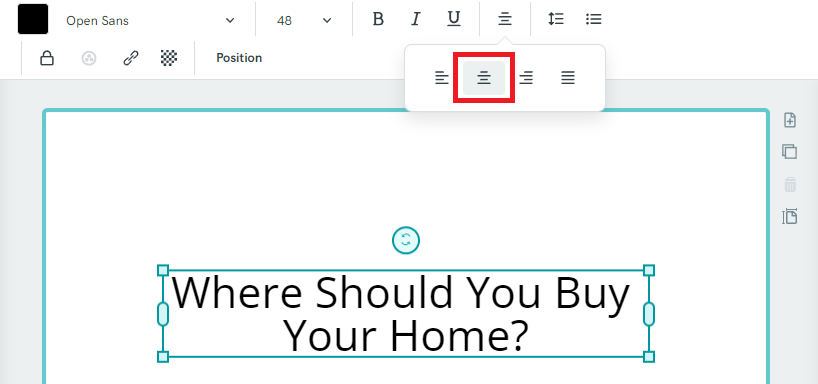Open the font size 48 dropdown
This screenshot has height=384, width=818.
(x=304, y=20)
